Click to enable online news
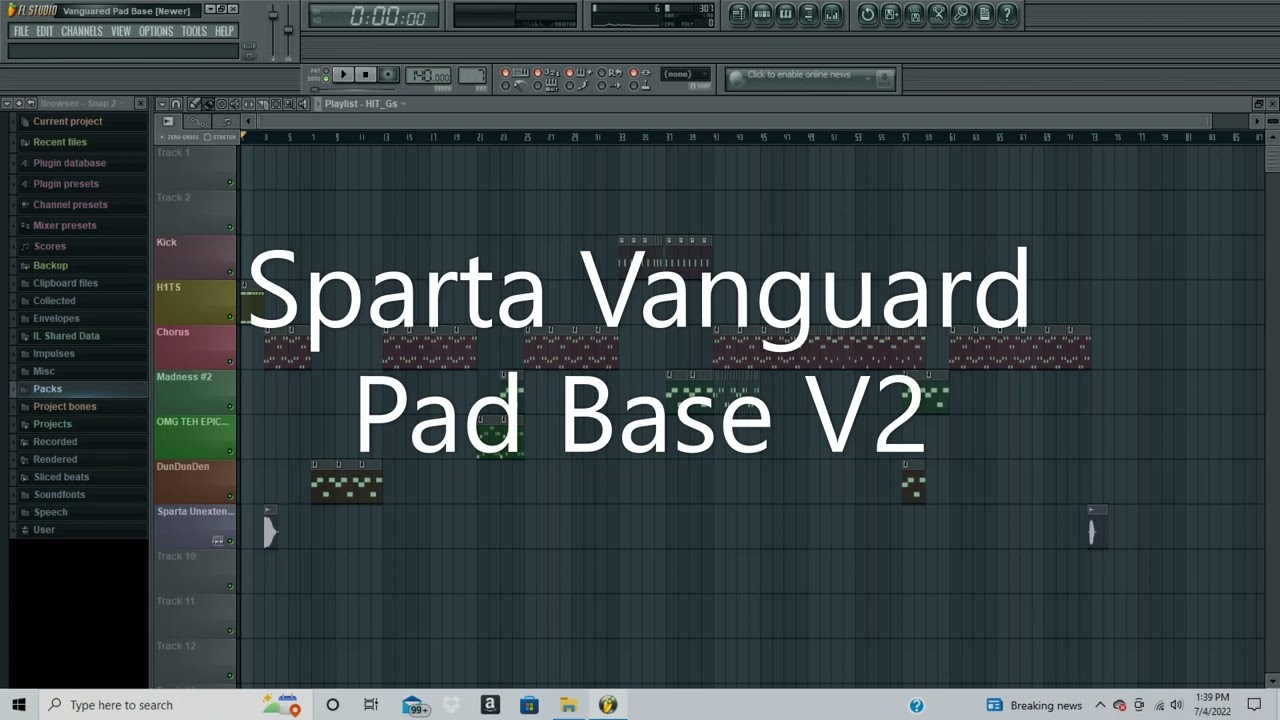1280x720 pixels. pos(798,75)
